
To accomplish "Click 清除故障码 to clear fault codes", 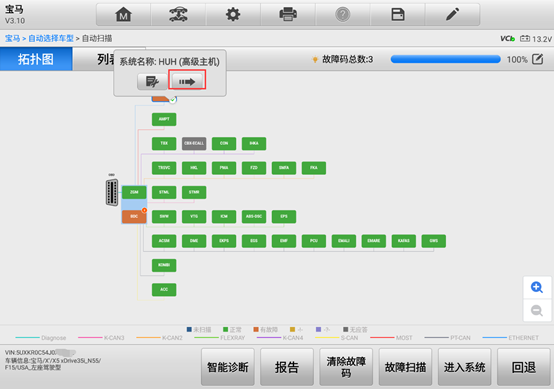I will [346, 367].
